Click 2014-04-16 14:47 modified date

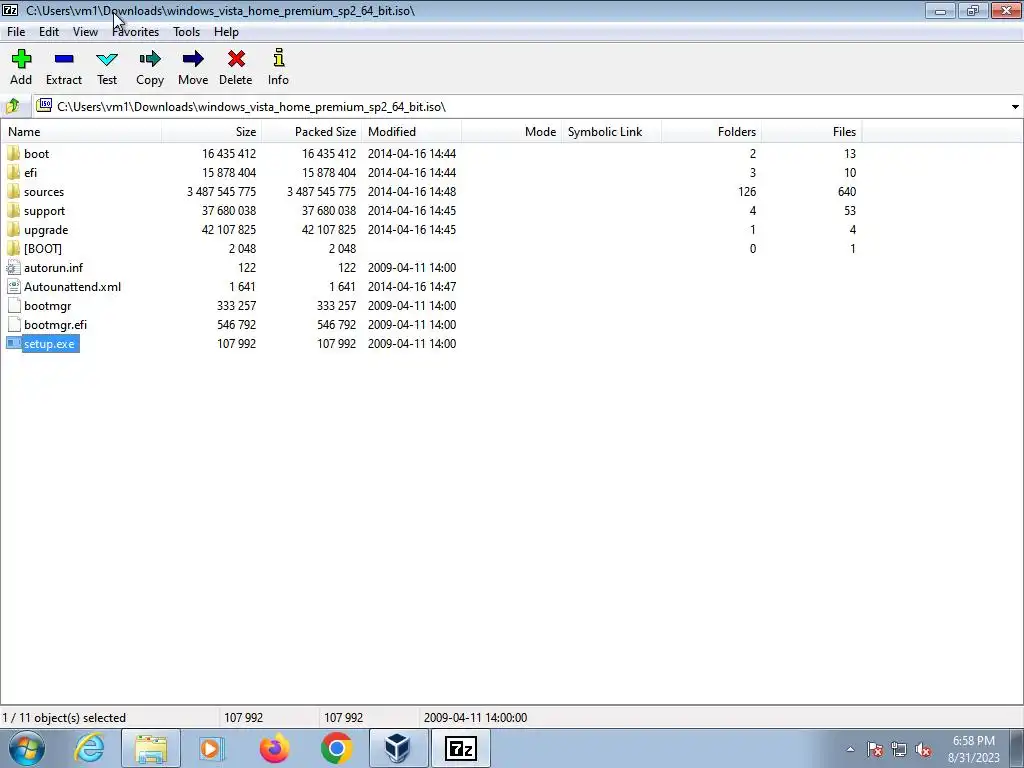(x=412, y=287)
